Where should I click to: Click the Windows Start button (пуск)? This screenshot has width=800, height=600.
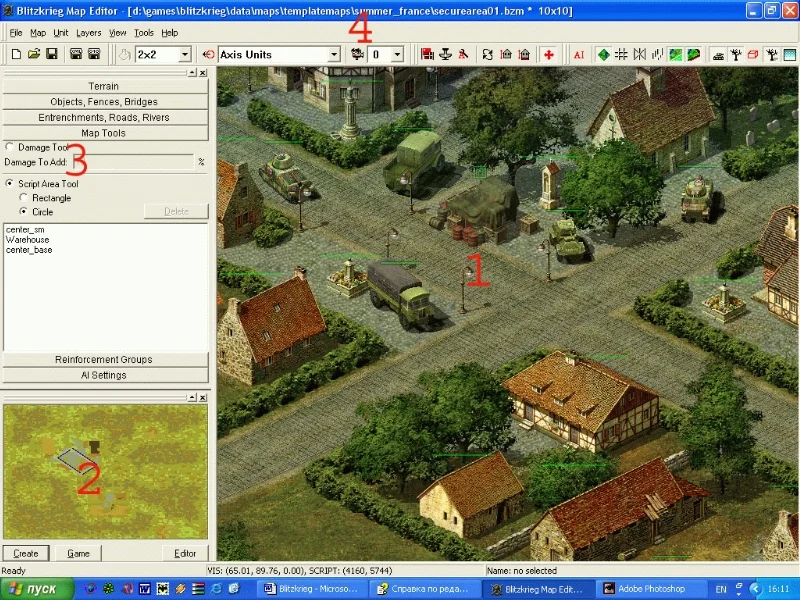(x=37, y=589)
